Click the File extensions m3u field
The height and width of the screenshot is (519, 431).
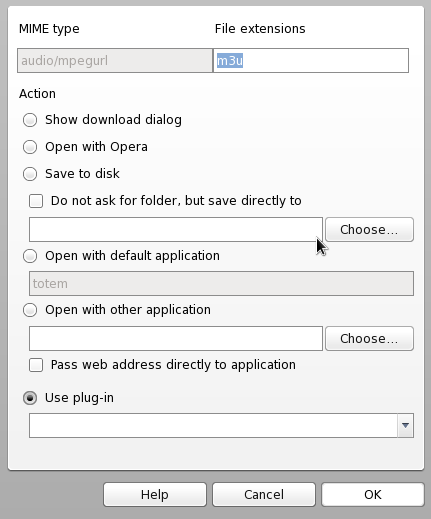coord(311,60)
